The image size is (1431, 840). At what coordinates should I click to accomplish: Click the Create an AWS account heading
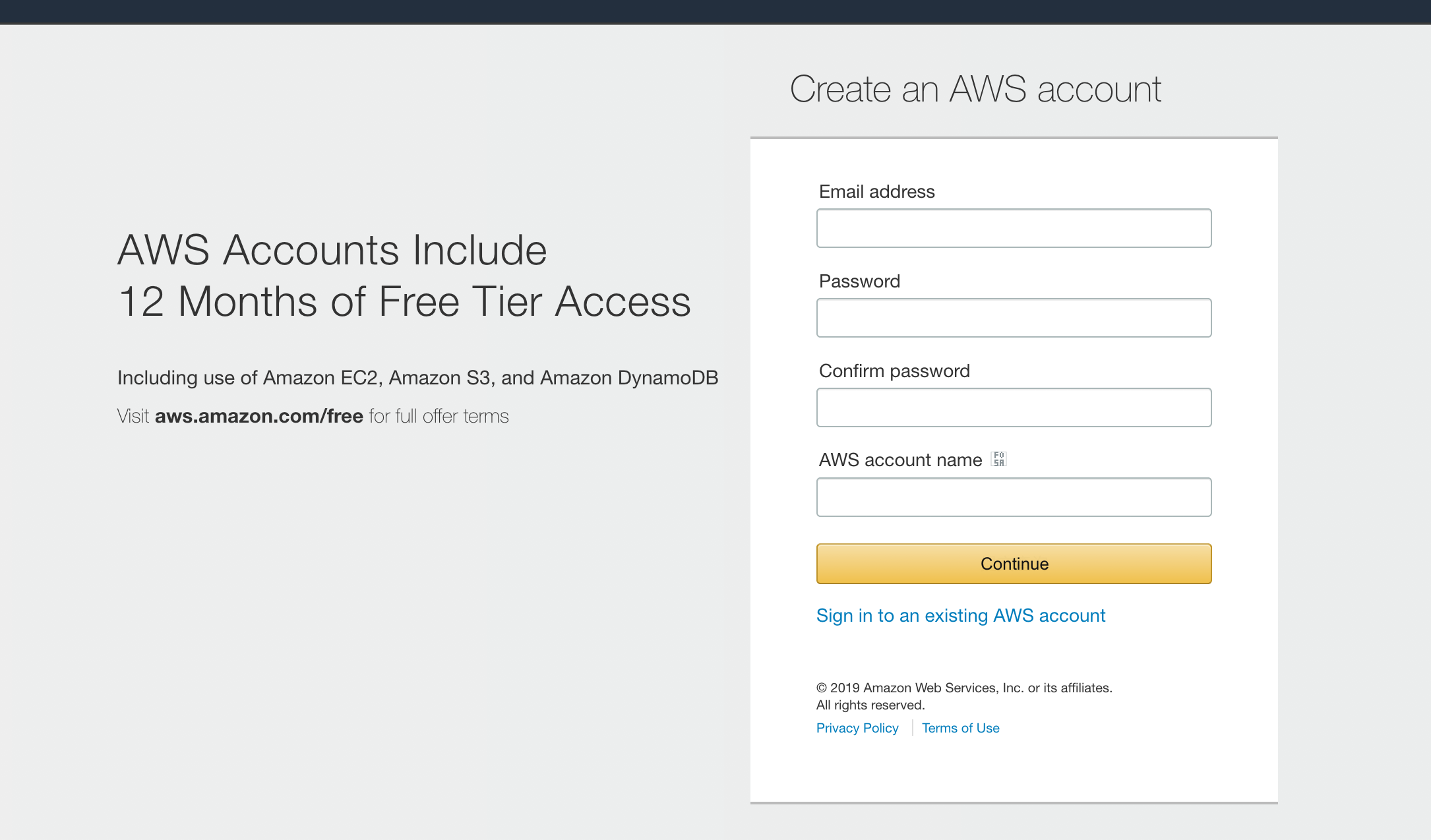point(975,89)
